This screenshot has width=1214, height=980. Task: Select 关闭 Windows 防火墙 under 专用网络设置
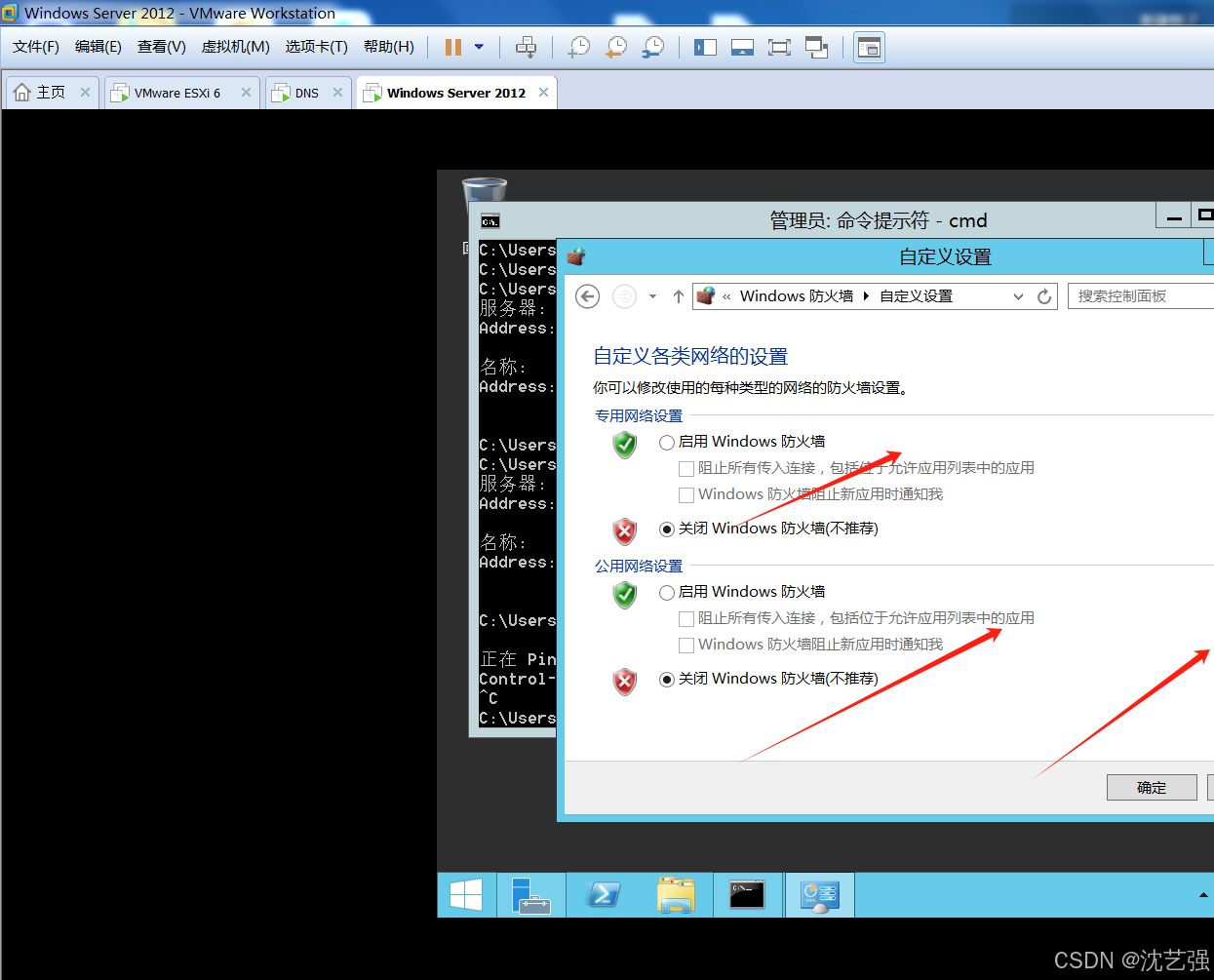tap(667, 529)
